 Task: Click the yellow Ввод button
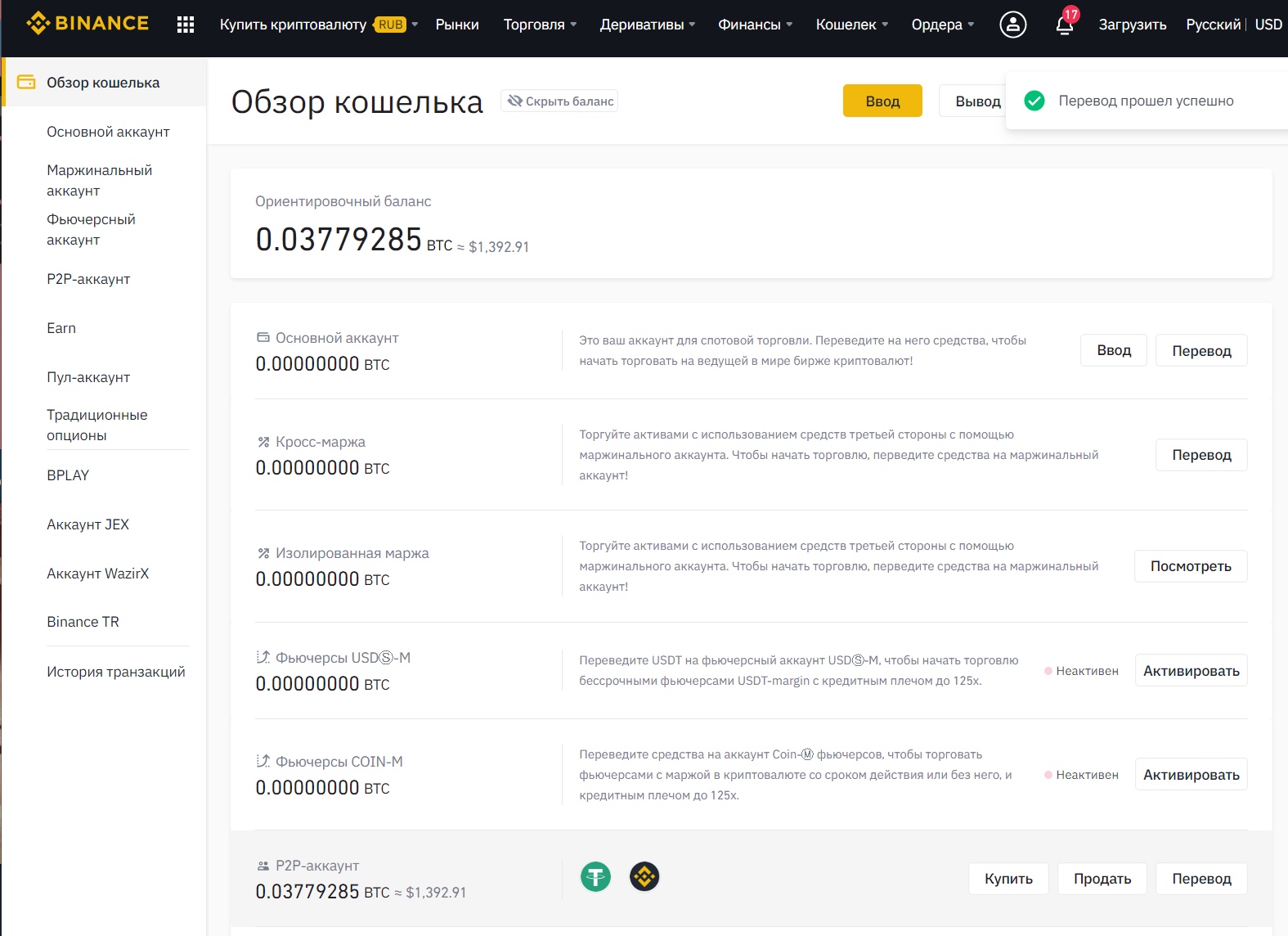(x=882, y=101)
